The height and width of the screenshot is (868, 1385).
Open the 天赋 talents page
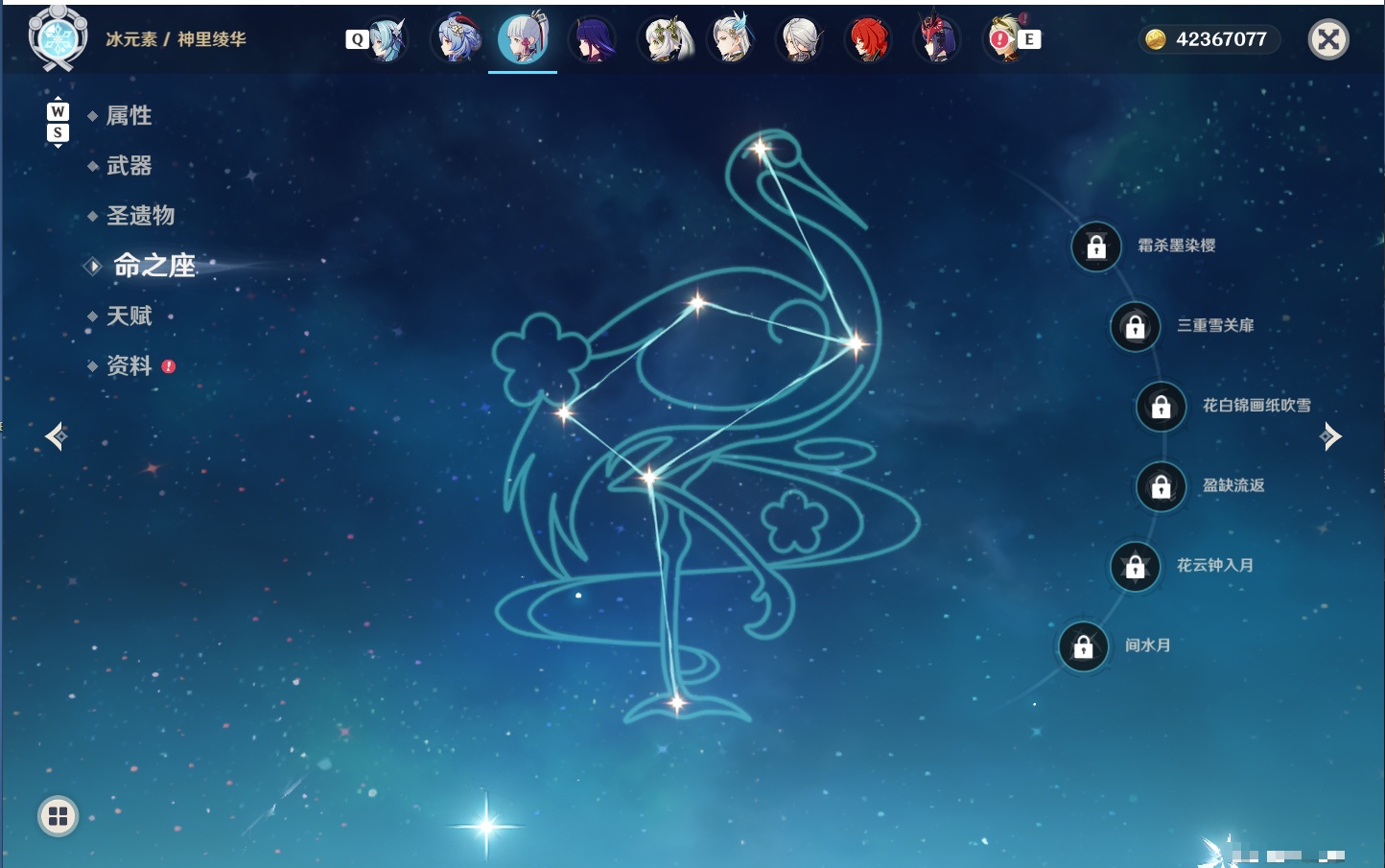click(129, 316)
